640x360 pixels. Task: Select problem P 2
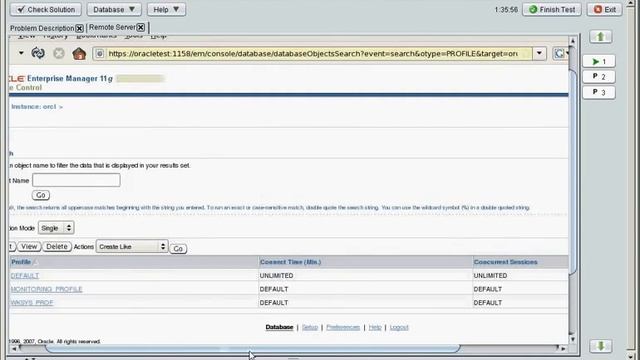point(599,77)
